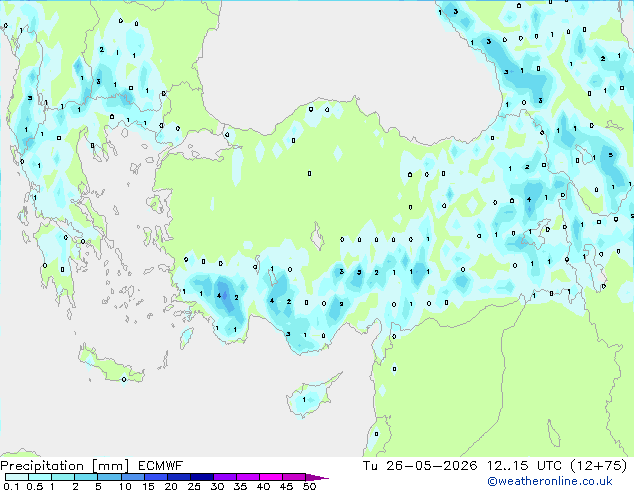This screenshot has width=634, height=490.
Task: Select the 20–25 mm legend color swatch
Action: click(x=178, y=477)
